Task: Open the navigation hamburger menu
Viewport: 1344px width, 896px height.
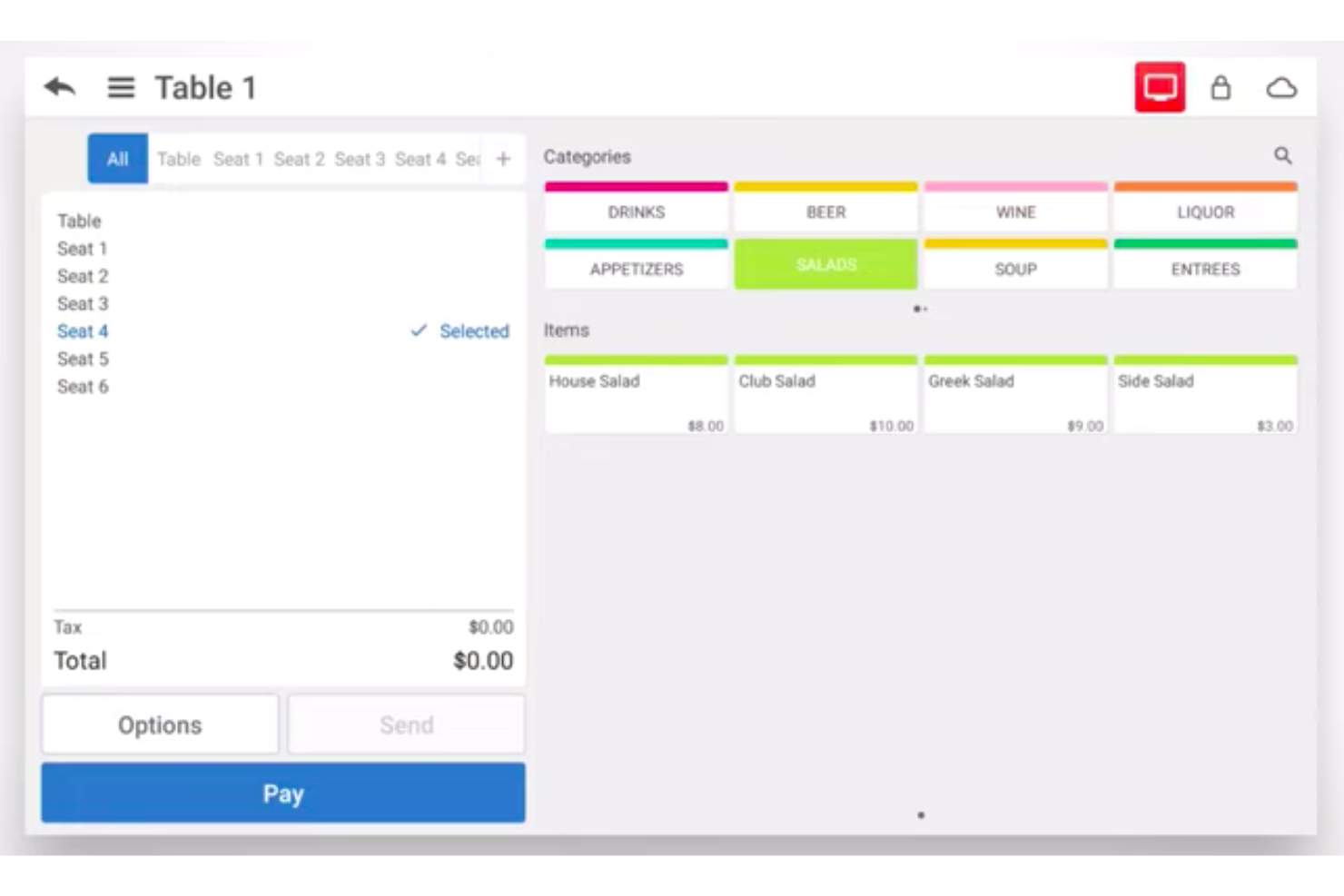Action: point(120,87)
